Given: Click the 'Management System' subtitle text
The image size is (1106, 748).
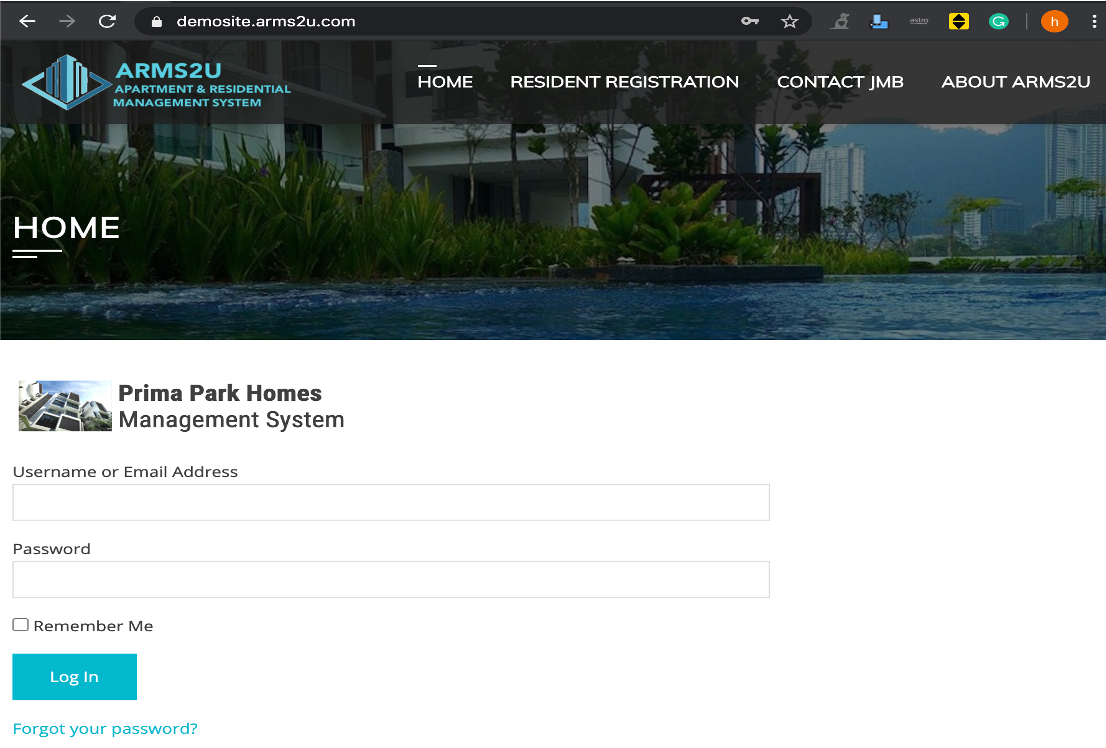Looking at the screenshot, I should coord(231,419).
